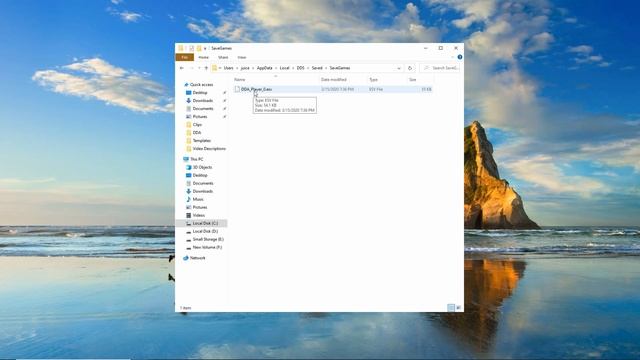
Task: Open Quick access in navigation pane
Action: (202, 84)
